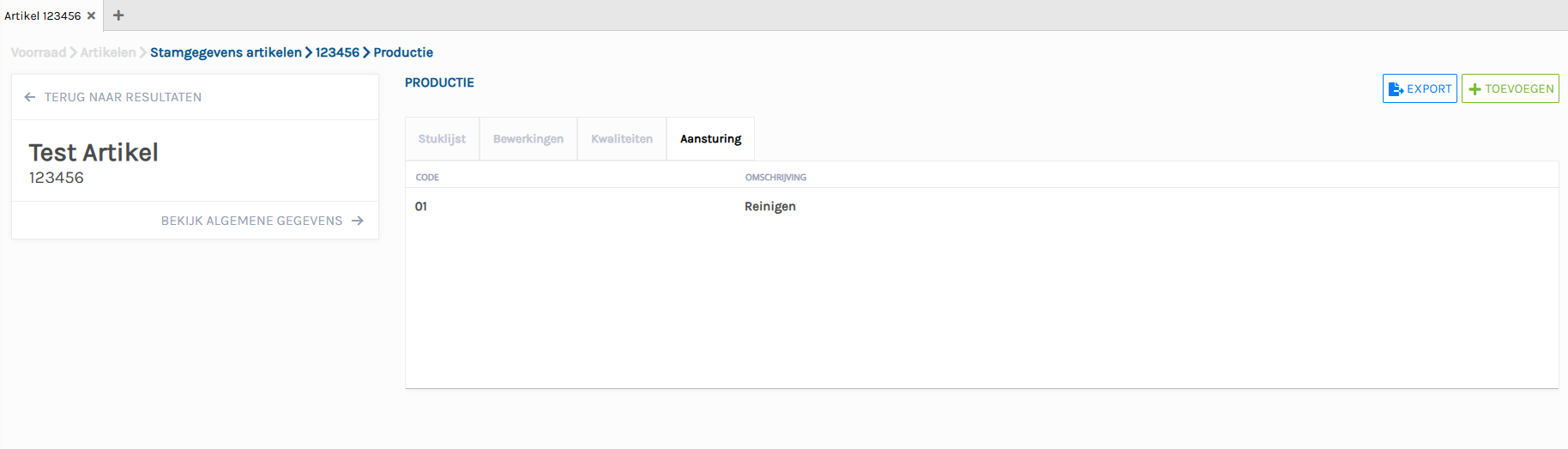The width and height of the screenshot is (1568, 449).
Task: Navigate to Artikelen breadcrumb
Action: pos(108,52)
